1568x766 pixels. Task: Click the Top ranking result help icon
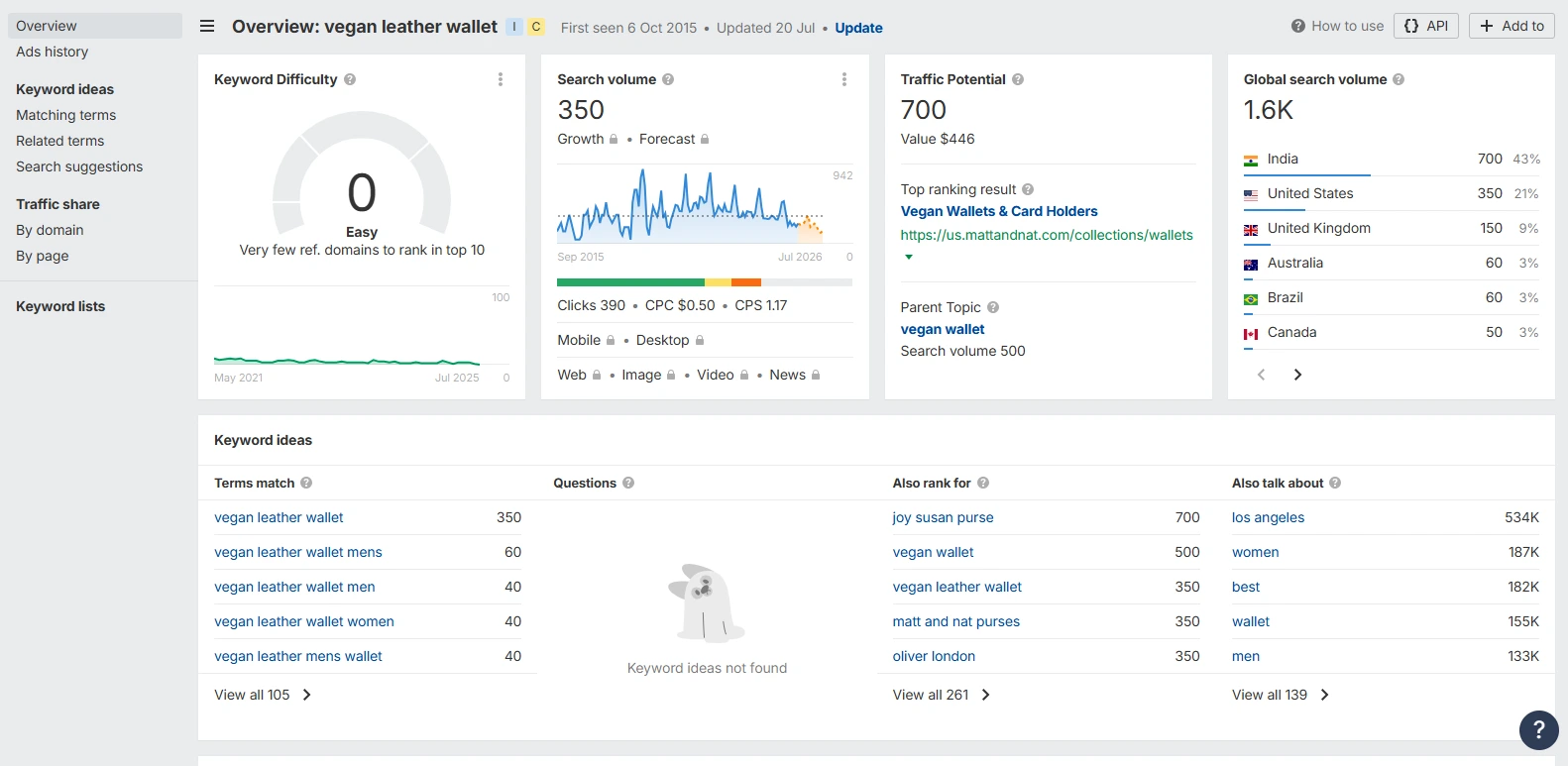[x=1028, y=189]
